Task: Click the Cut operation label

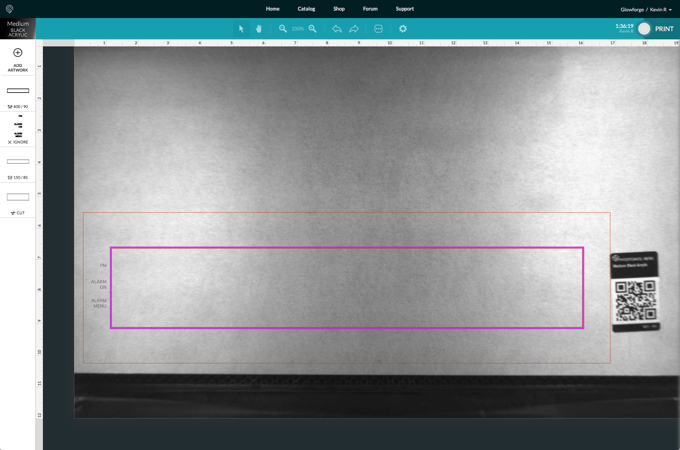Action: (x=18, y=213)
